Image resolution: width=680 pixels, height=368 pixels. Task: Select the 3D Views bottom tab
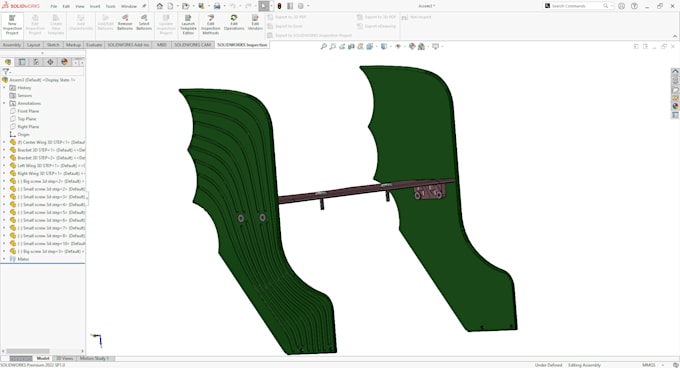tap(65, 358)
